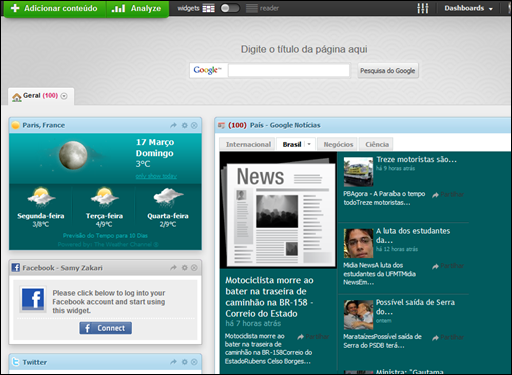Open Previsão do Tempo para 10 Dias link
This screenshot has height=375, width=512.
pyautogui.click(x=105, y=236)
